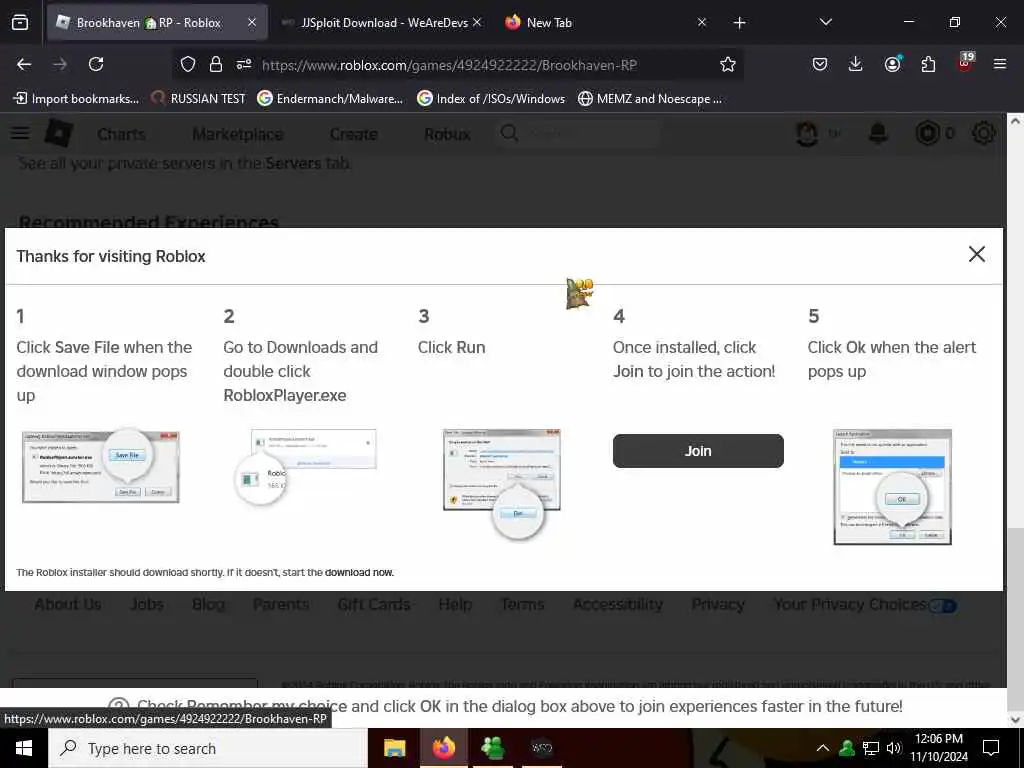The width and height of the screenshot is (1024, 768).
Task: Go back with the browser back arrow
Action: (x=24, y=64)
